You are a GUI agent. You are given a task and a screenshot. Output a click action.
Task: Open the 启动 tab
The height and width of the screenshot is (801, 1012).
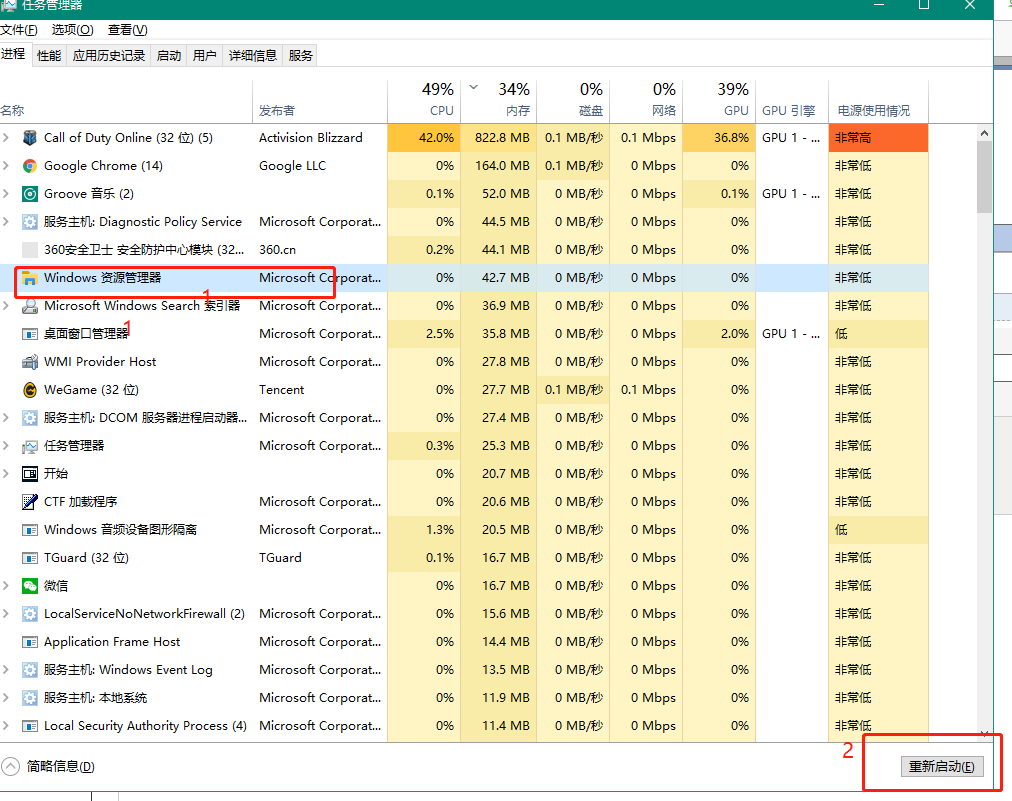168,56
